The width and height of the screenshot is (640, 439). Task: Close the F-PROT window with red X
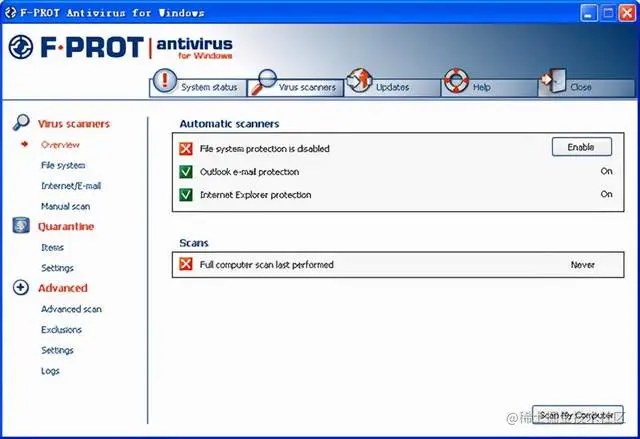click(x=627, y=13)
